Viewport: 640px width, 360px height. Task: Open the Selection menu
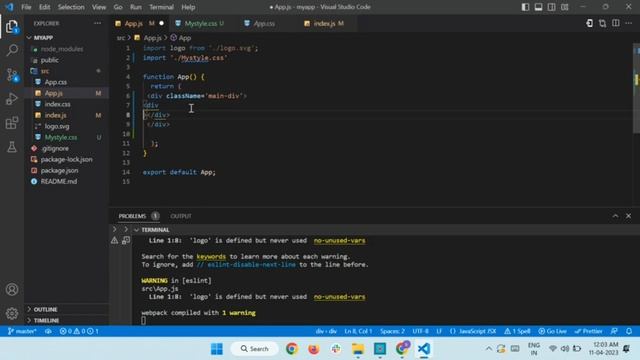(71, 7)
